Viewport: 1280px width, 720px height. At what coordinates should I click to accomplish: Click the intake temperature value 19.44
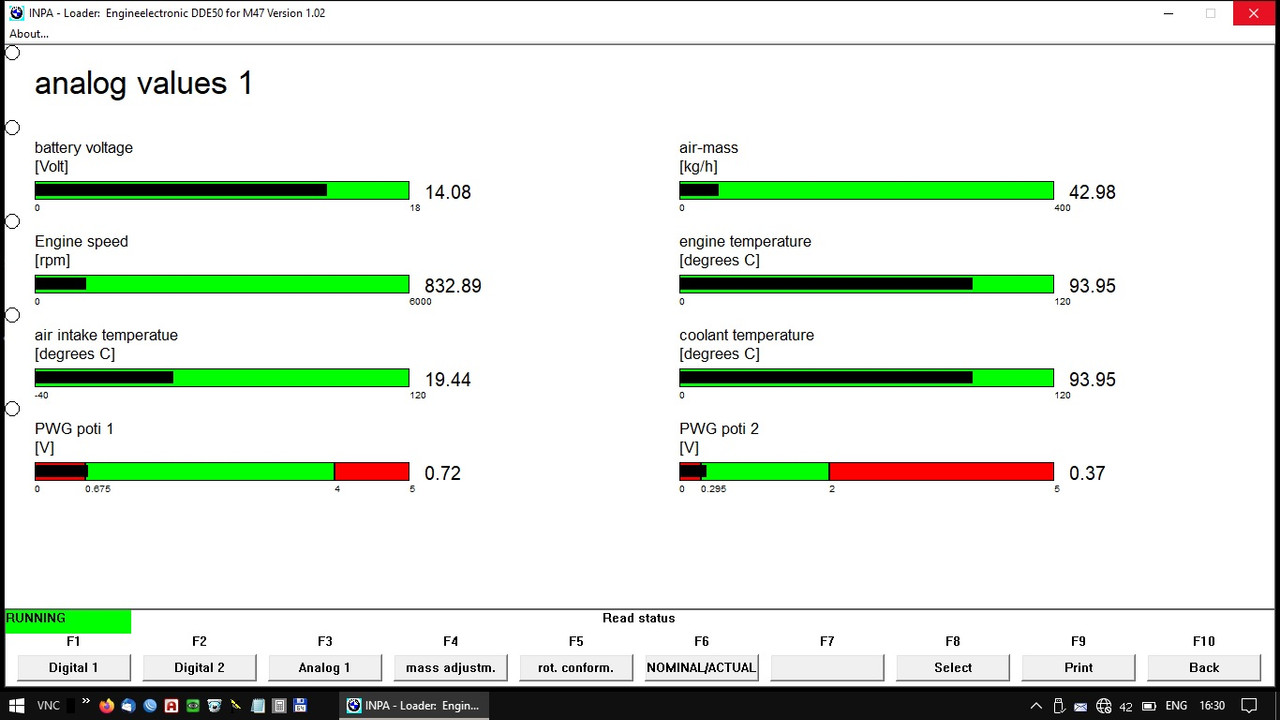(448, 380)
